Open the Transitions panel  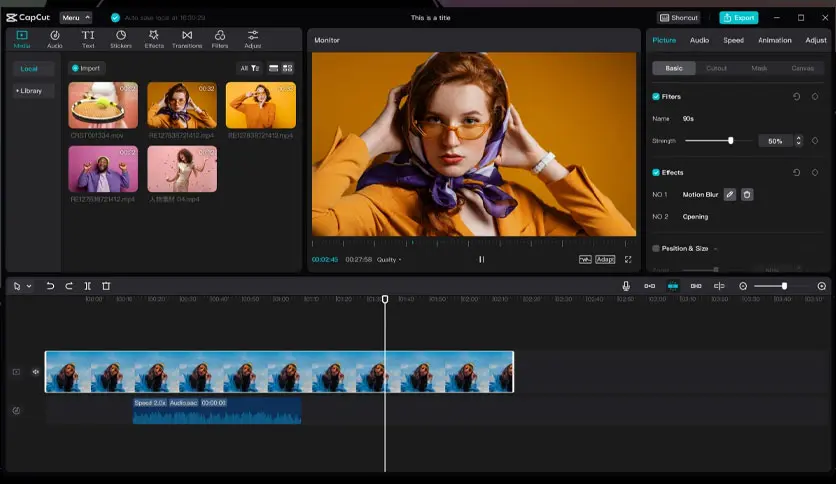click(x=186, y=39)
